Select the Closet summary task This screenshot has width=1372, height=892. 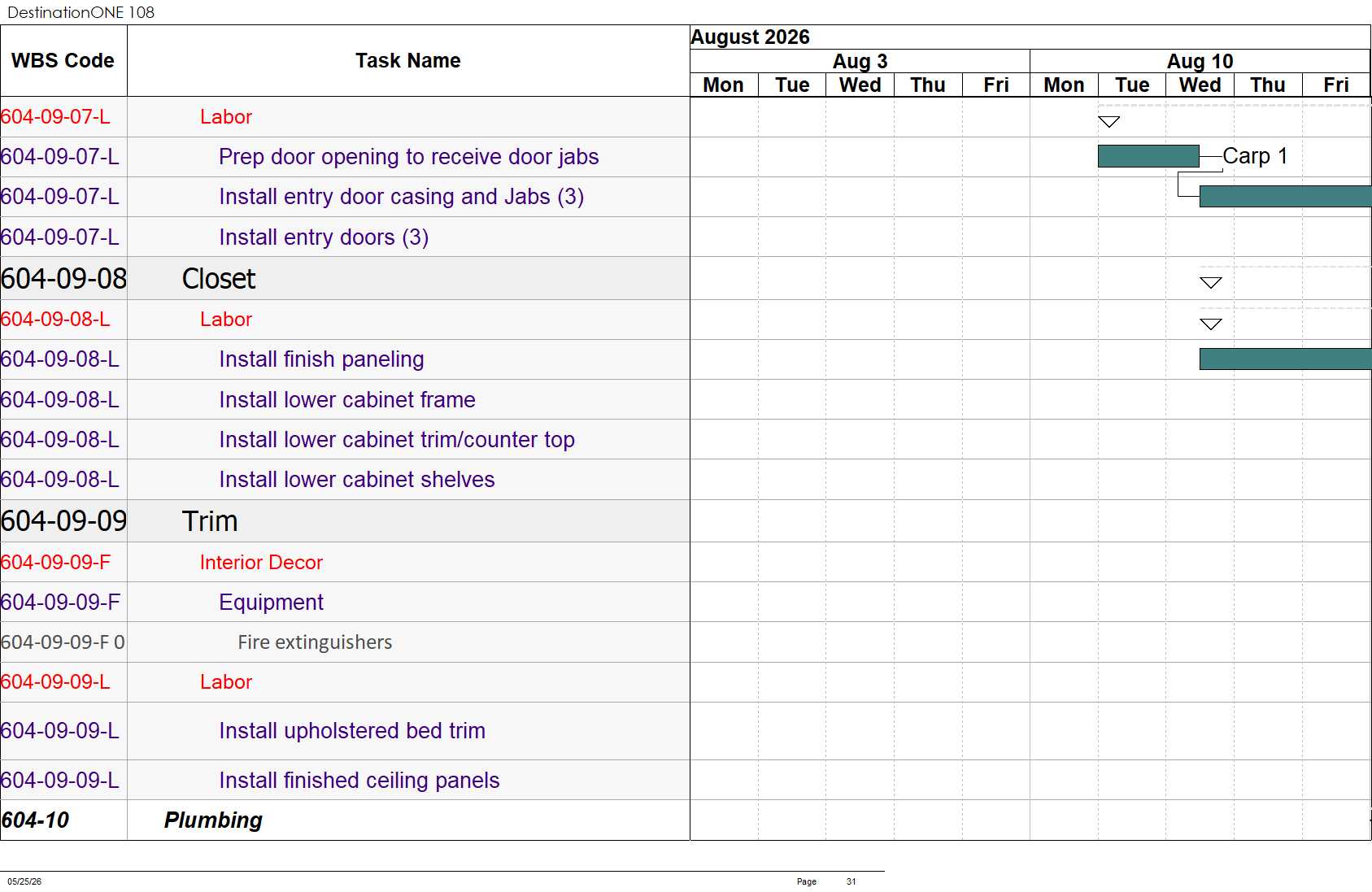pos(219,279)
